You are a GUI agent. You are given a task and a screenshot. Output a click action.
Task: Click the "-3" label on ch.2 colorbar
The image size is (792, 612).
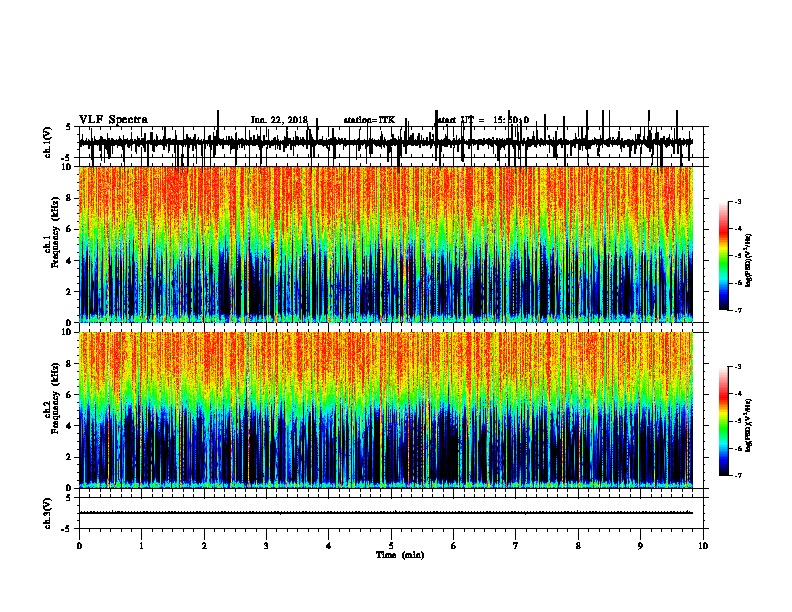click(x=738, y=367)
